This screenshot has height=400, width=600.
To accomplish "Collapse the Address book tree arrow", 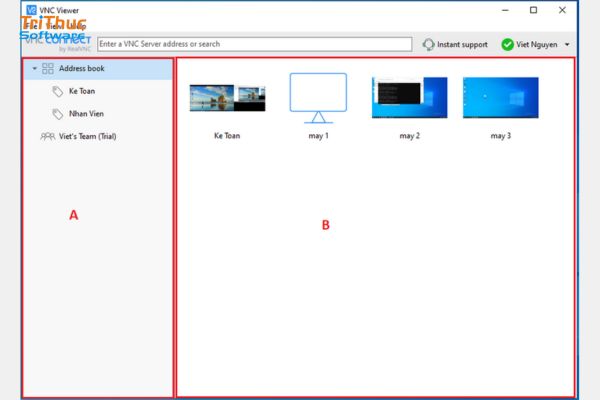I will pos(34,69).
